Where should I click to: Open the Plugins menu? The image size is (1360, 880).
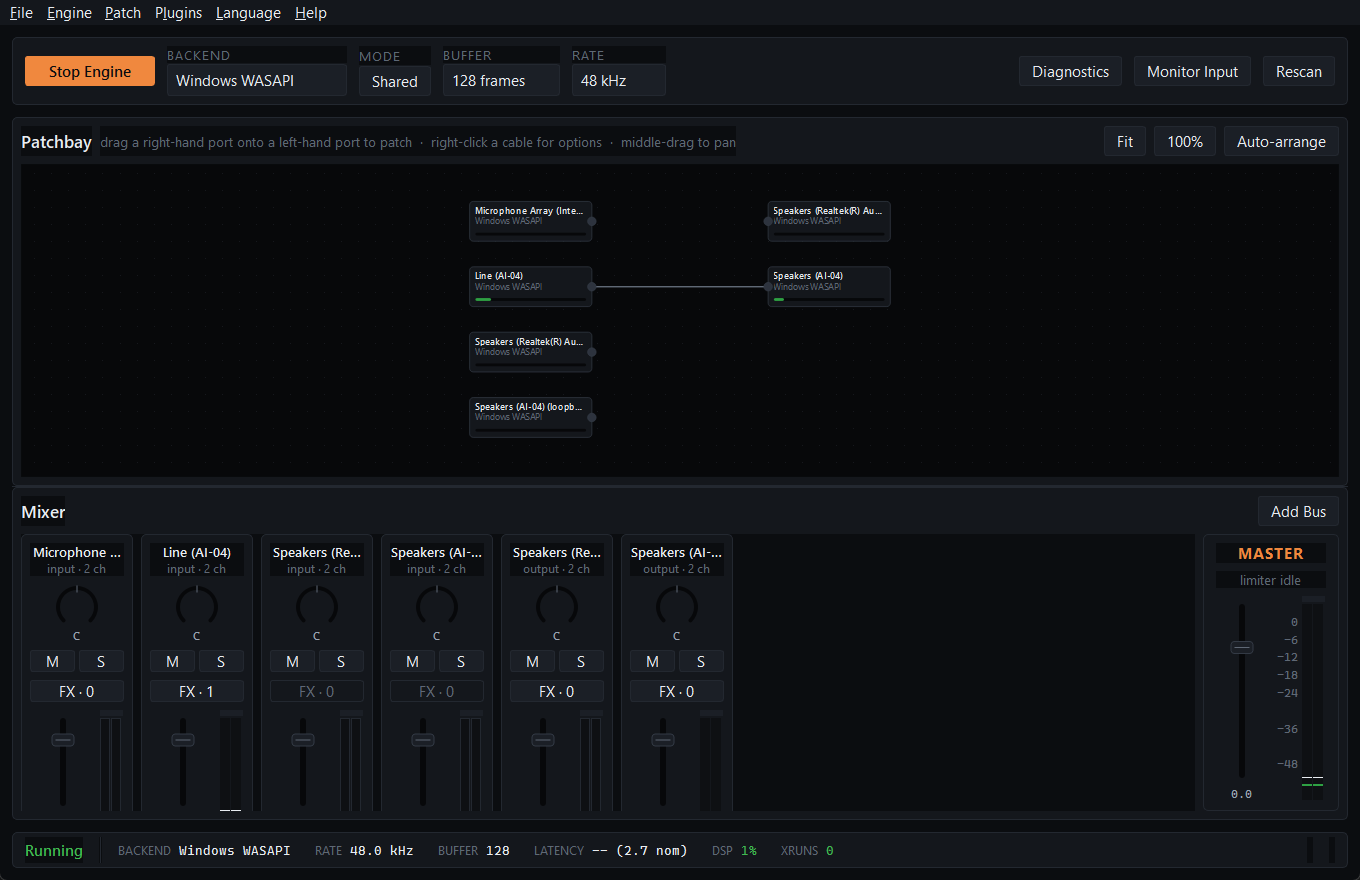[179, 13]
